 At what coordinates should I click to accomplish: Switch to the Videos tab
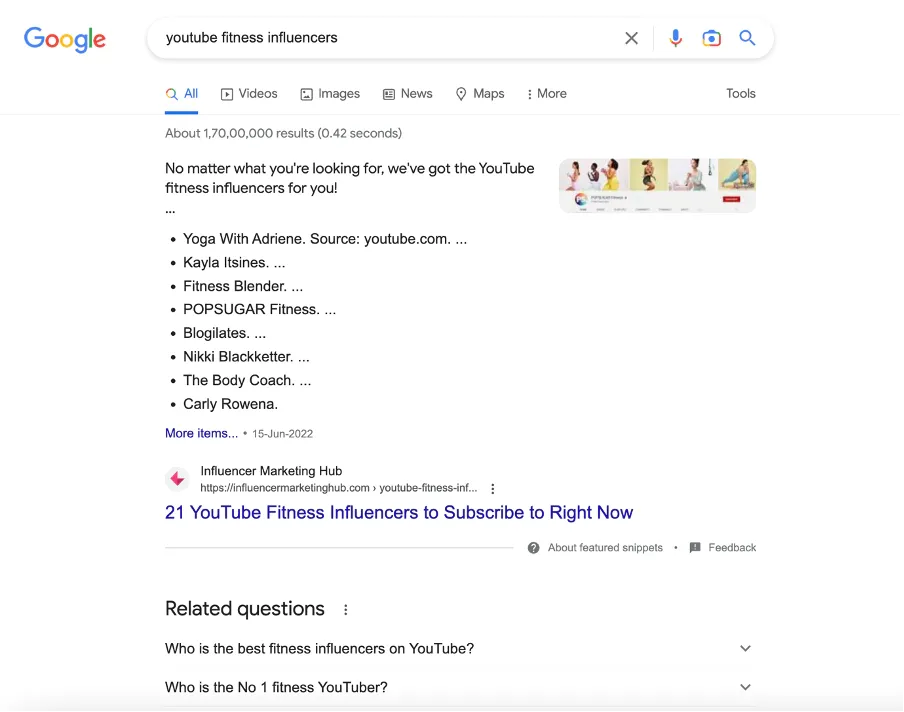click(249, 94)
